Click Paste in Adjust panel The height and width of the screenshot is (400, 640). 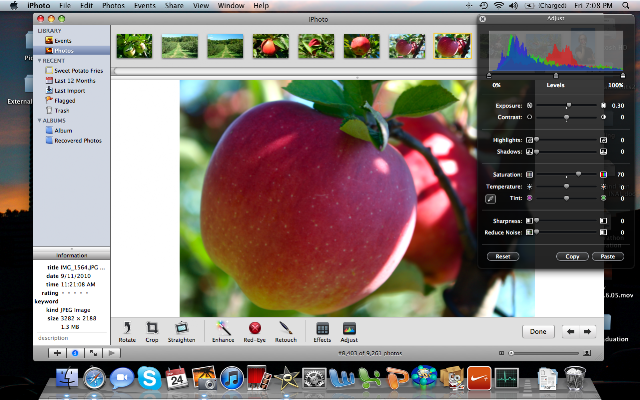click(x=608, y=256)
